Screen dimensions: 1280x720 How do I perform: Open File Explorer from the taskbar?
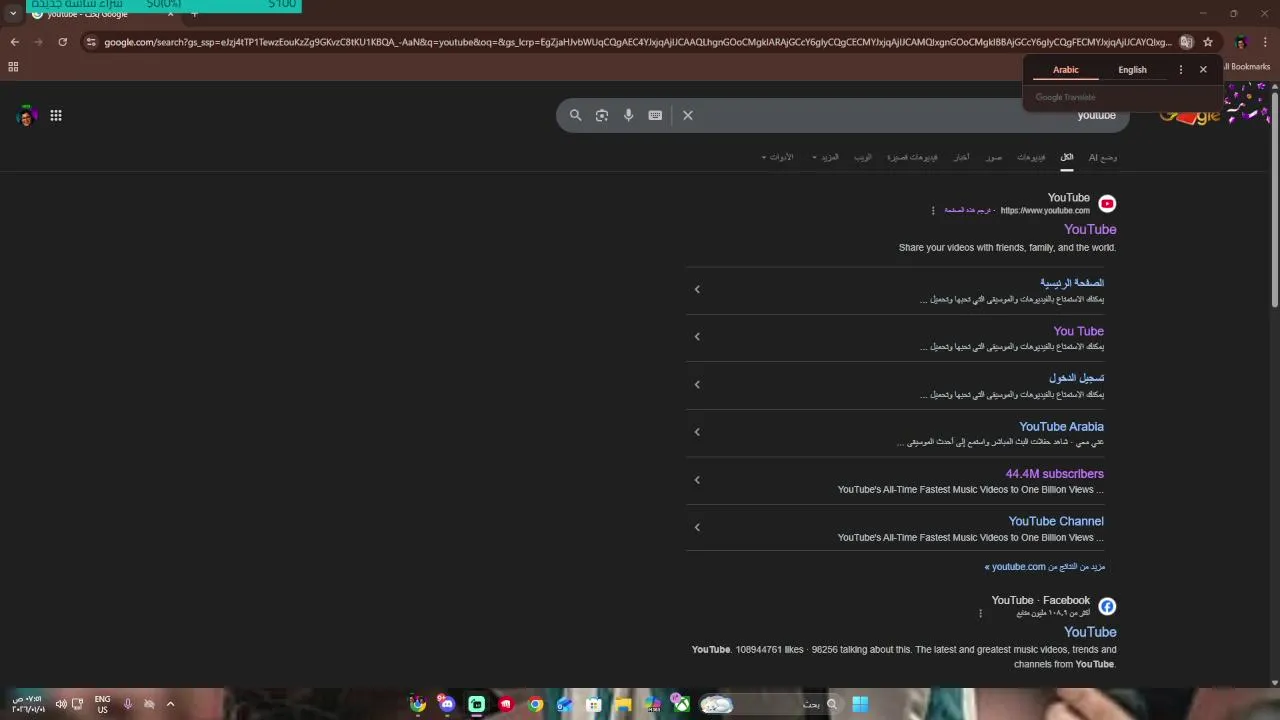coord(623,704)
